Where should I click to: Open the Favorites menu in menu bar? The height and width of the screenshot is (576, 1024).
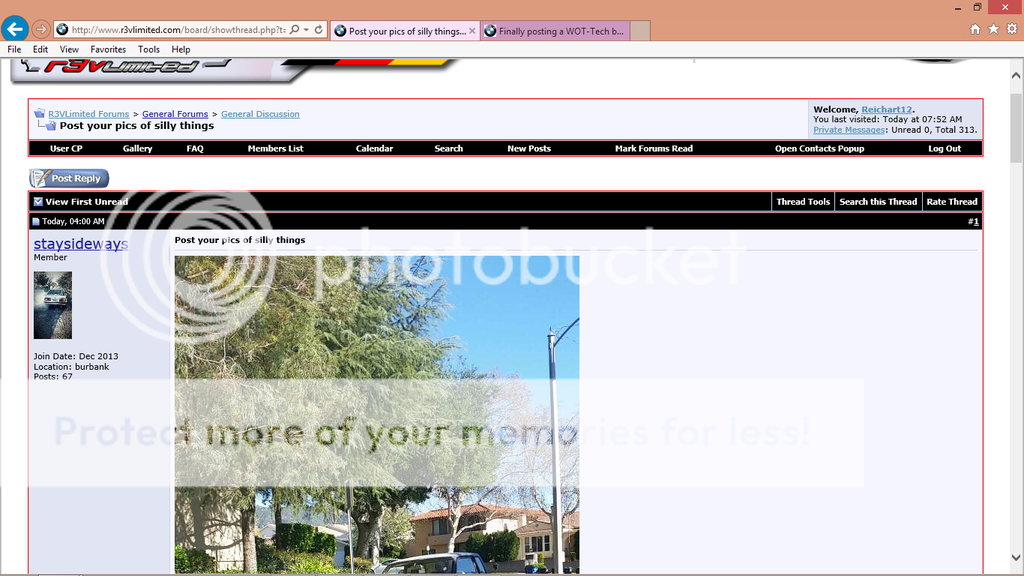point(108,49)
